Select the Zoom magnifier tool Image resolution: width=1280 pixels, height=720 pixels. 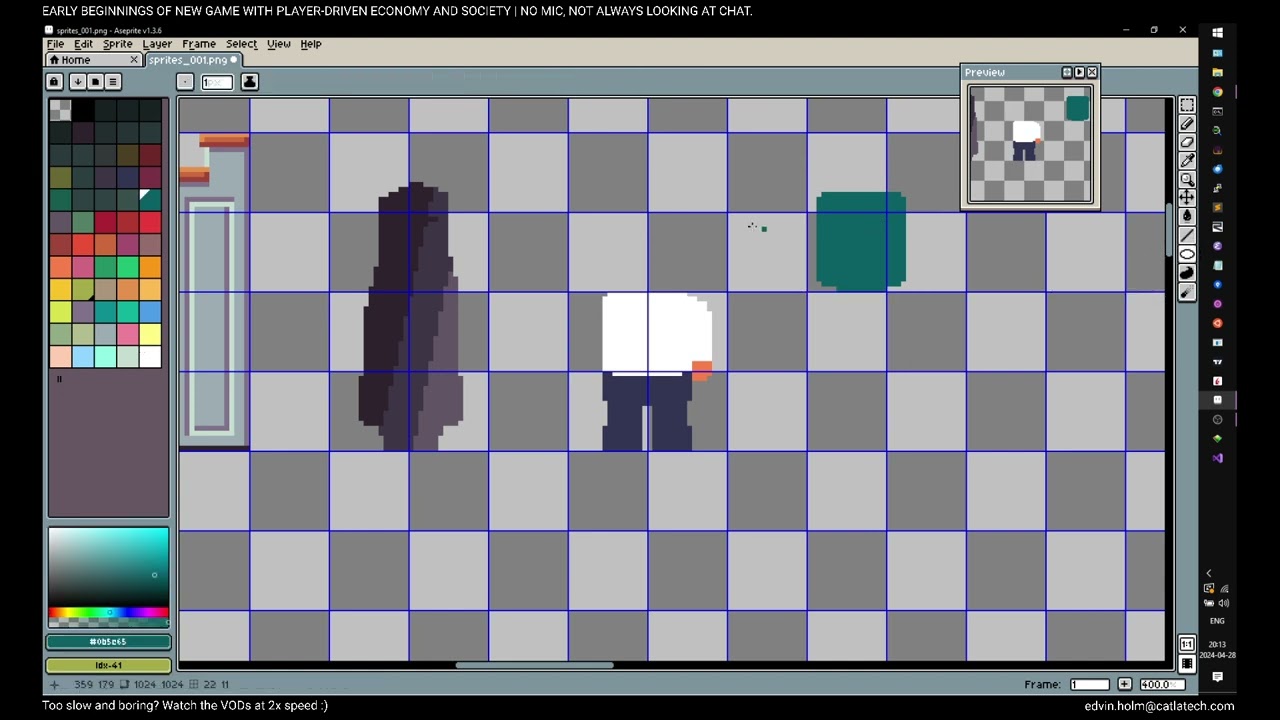click(x=1187, y=179)
